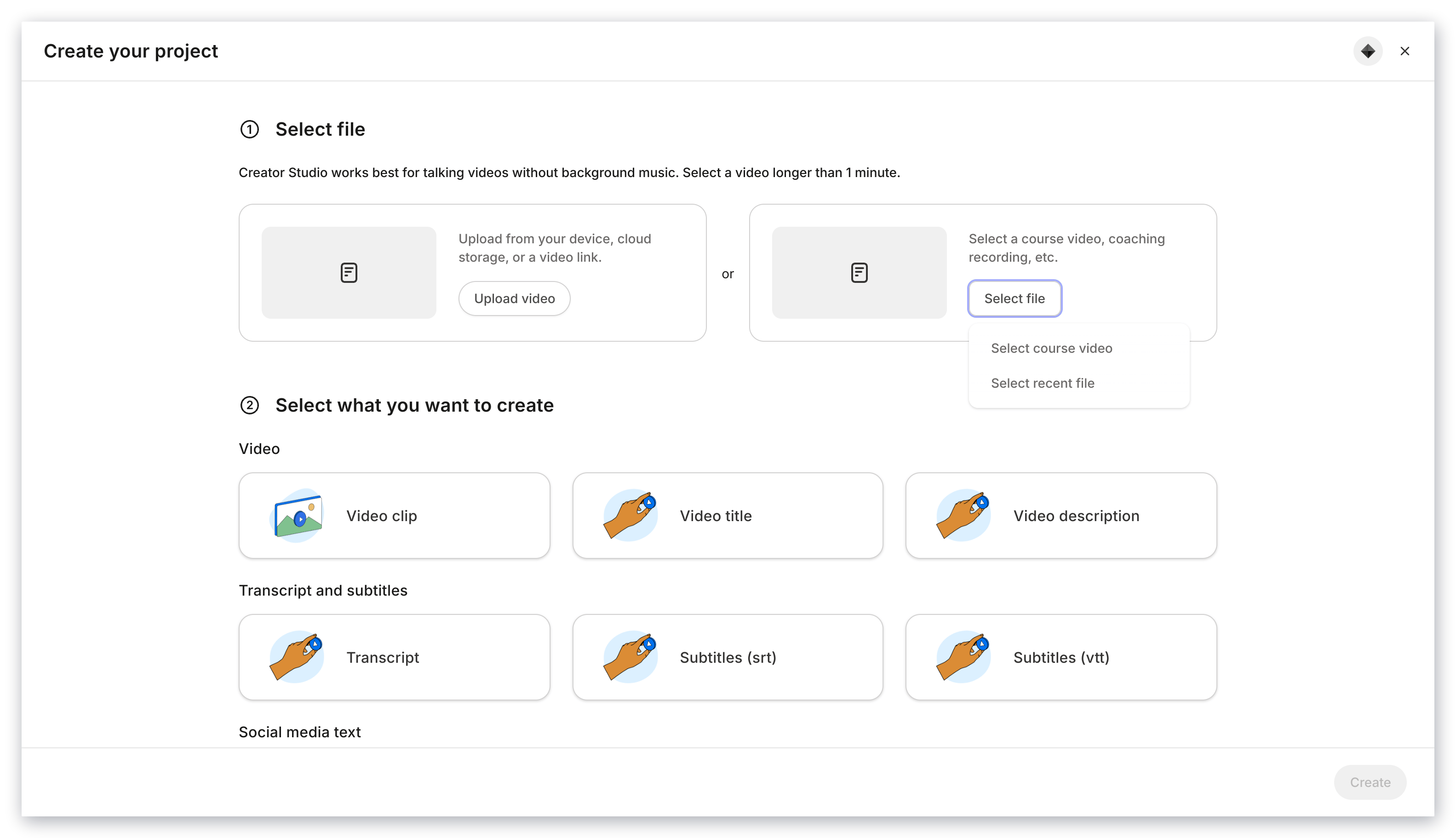The height and width of the screenshot is (838, 1456).
Task: Click the document icon in the course file thumbnail
Action: click(x=859, y=272)
